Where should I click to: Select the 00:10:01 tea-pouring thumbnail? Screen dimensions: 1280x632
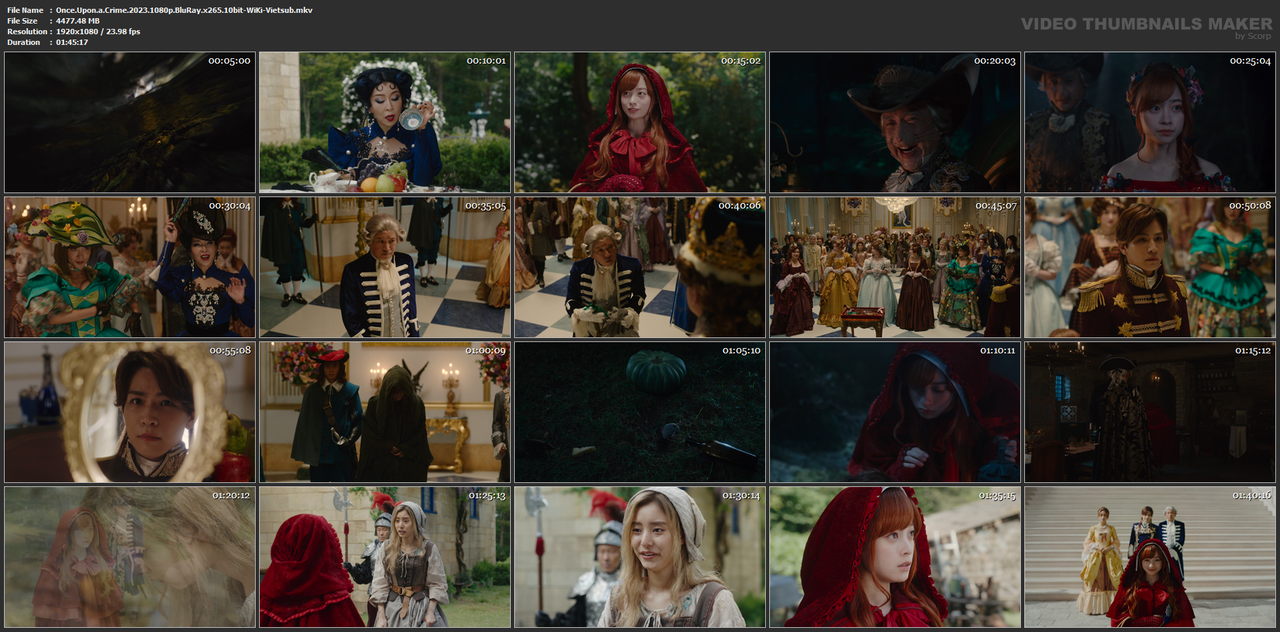(385, 122)
